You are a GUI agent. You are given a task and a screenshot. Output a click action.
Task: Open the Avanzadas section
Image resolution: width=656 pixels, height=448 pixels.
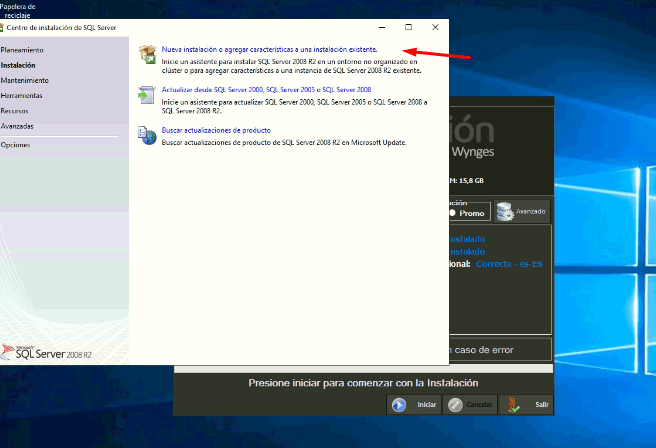point(17,127)
